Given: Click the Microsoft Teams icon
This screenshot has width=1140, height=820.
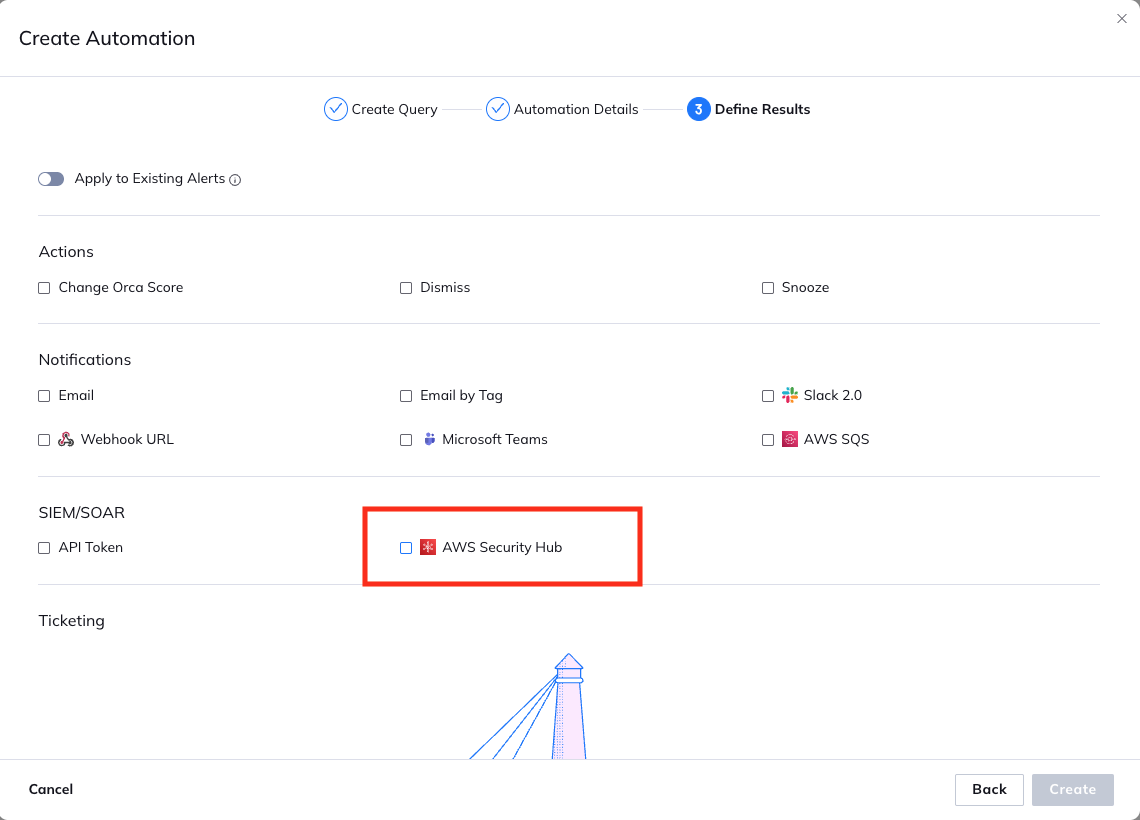Looking at the screenshot, I should pos(429,439).
